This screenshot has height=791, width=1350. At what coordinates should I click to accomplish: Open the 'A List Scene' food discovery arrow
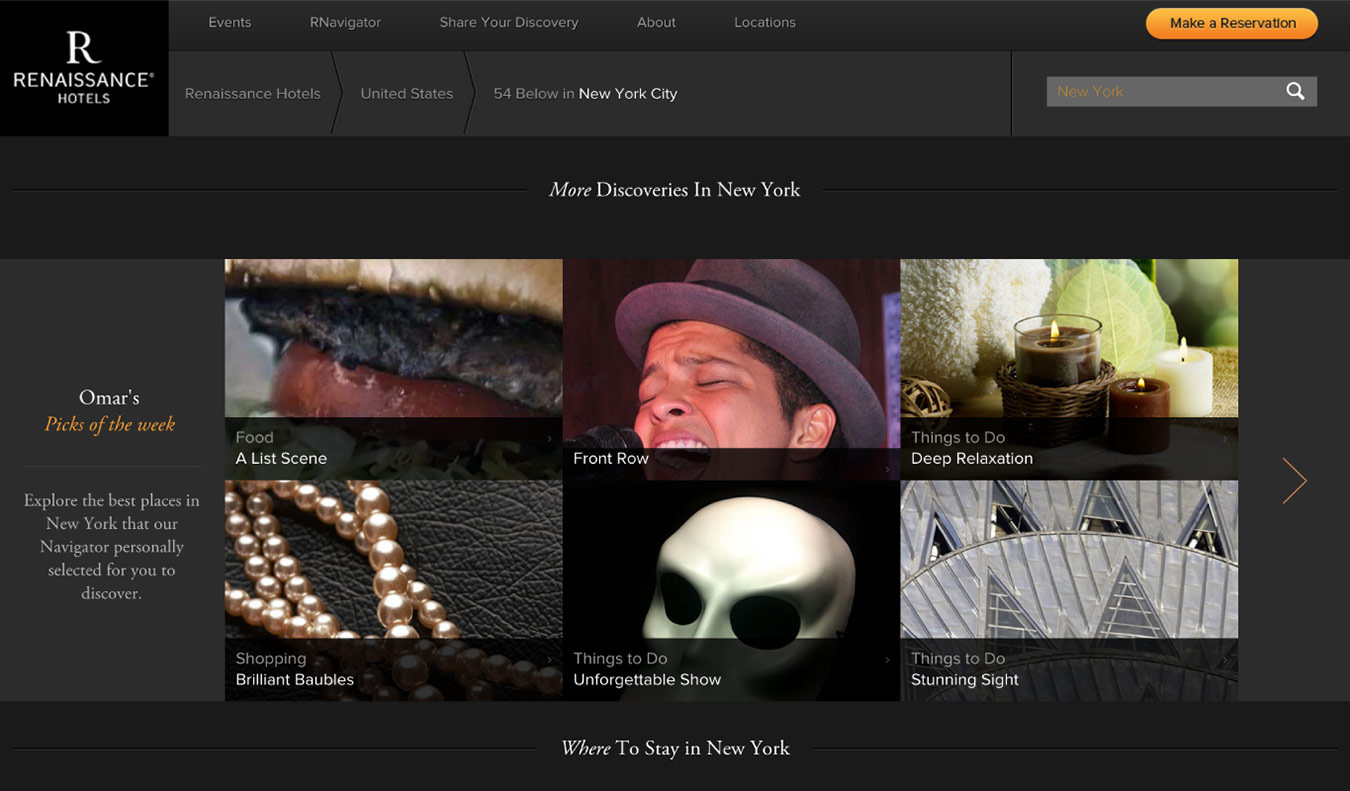point(549,437)
